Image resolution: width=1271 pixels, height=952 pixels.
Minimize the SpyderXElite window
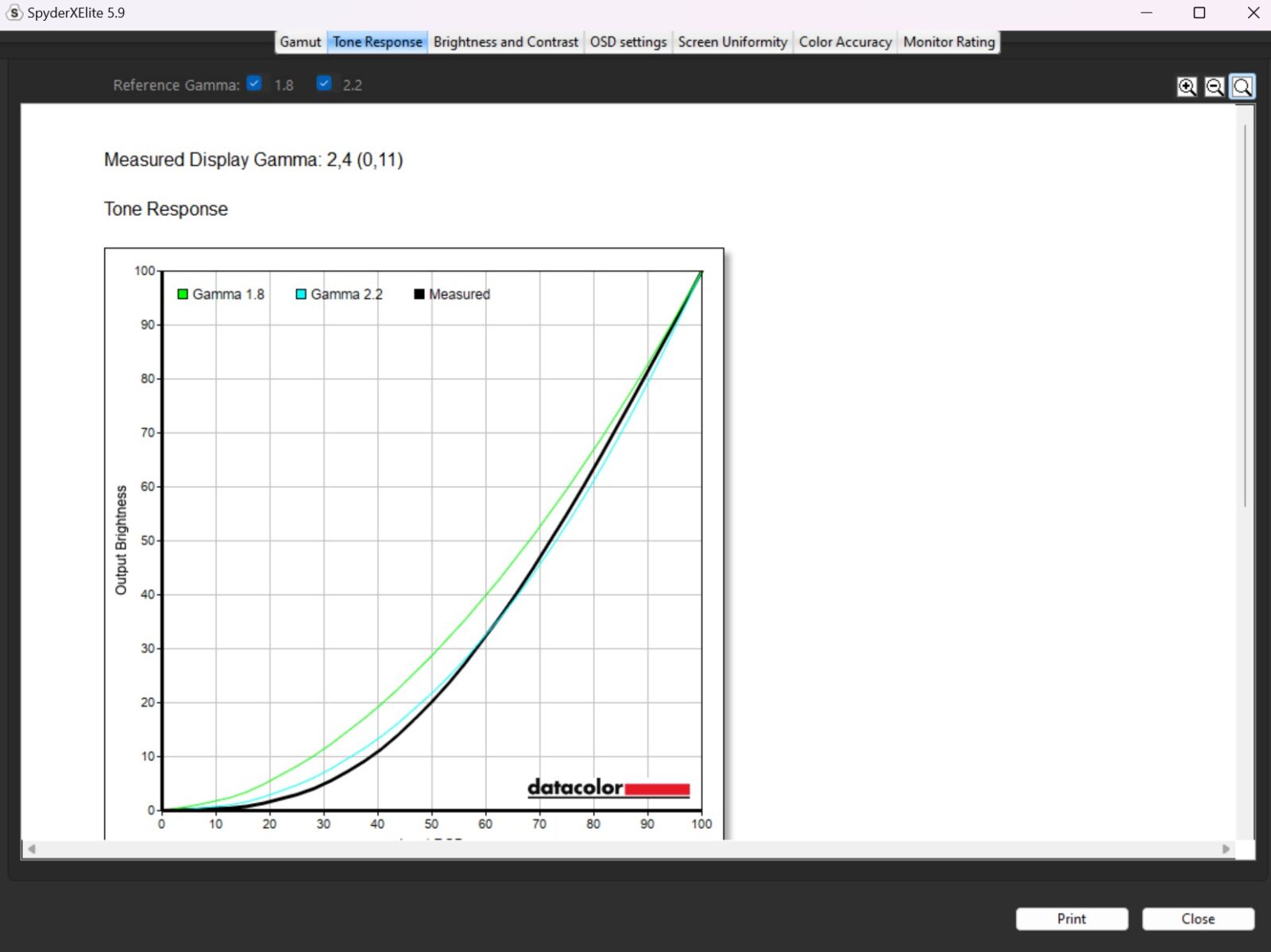click(1146, 13)
